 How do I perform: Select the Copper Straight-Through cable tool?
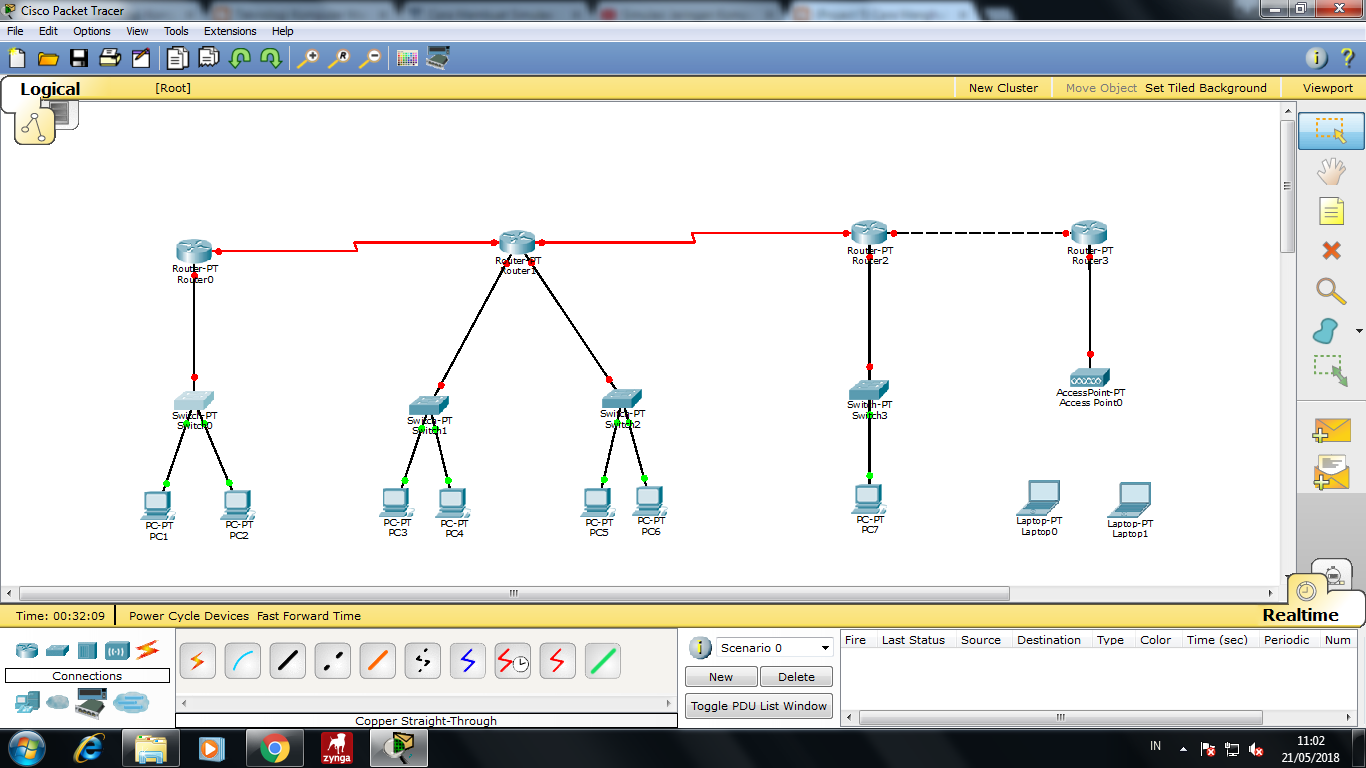(287, 660)
